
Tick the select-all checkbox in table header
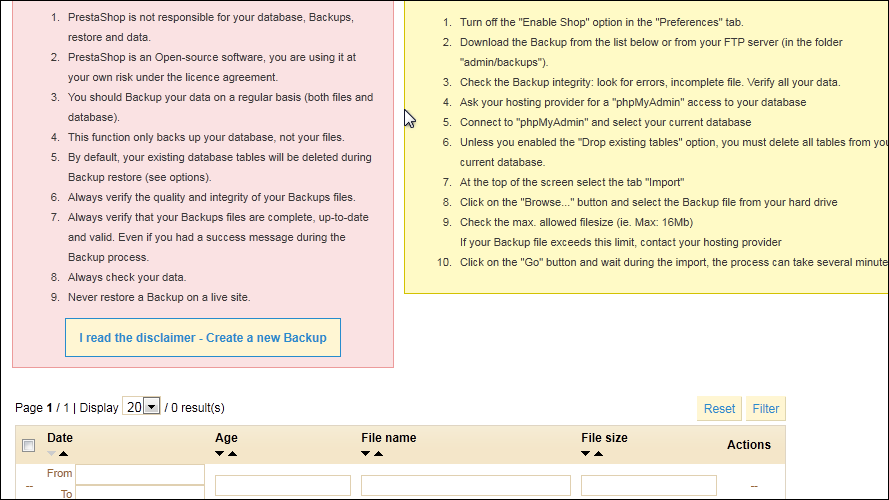pos(28,446)
